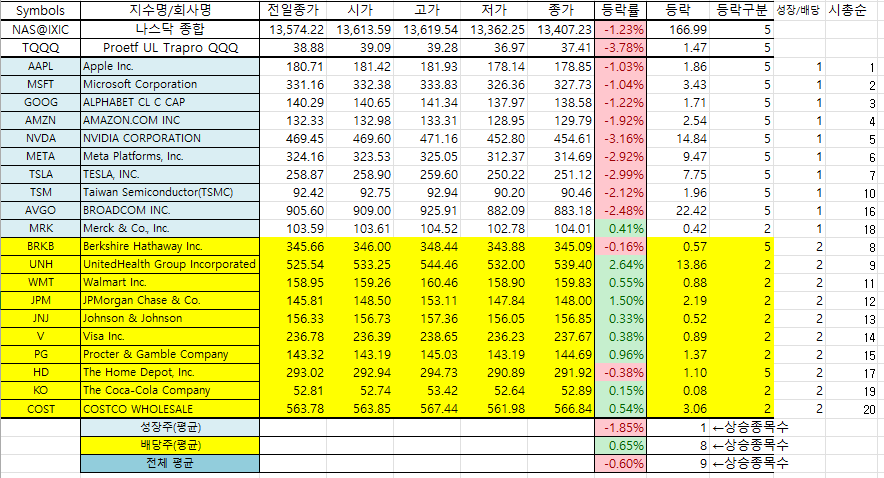Click the 전체 평균 label cell
The image size is (884, 478).
pyautogui.click(x=170, y=463)
